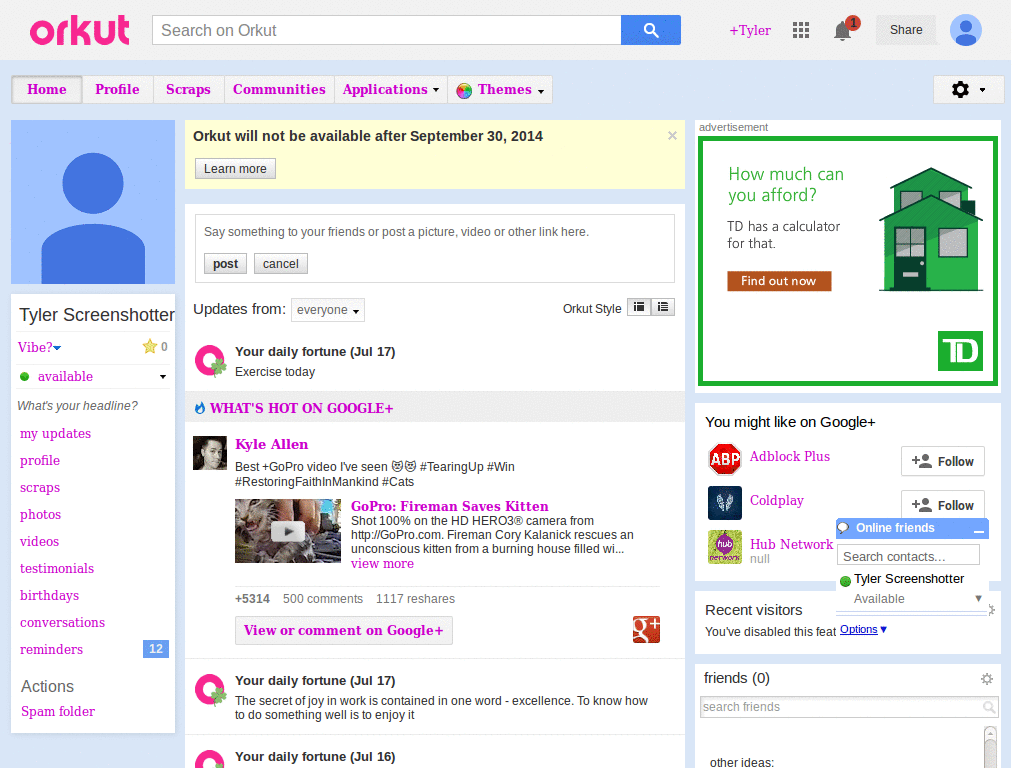Open the Google apps grid icon
The width and height of the screenshot is (1024, 768).
[x=801, y=30]
